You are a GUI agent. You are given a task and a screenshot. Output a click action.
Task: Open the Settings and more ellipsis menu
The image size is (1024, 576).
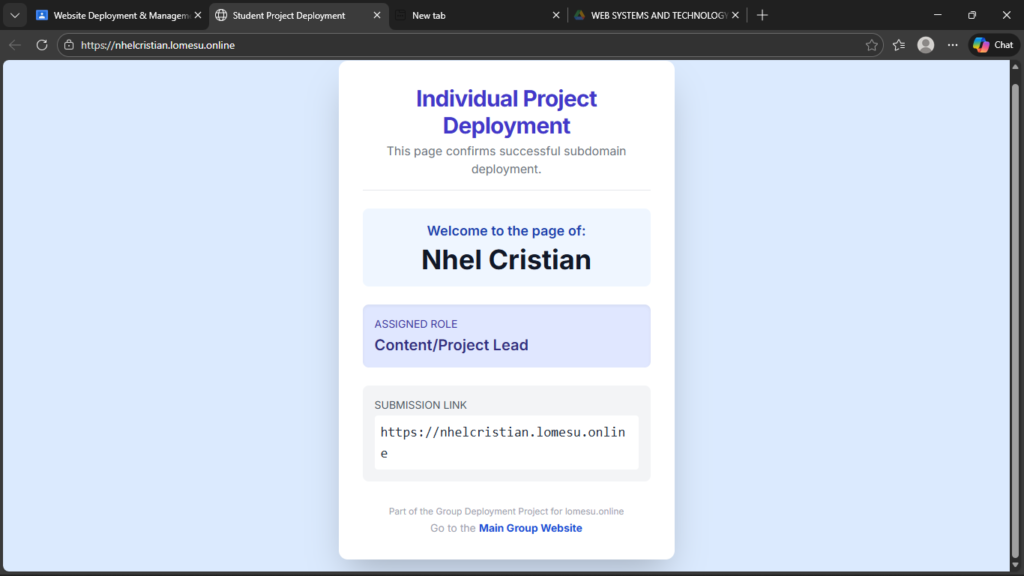[952, 45]
